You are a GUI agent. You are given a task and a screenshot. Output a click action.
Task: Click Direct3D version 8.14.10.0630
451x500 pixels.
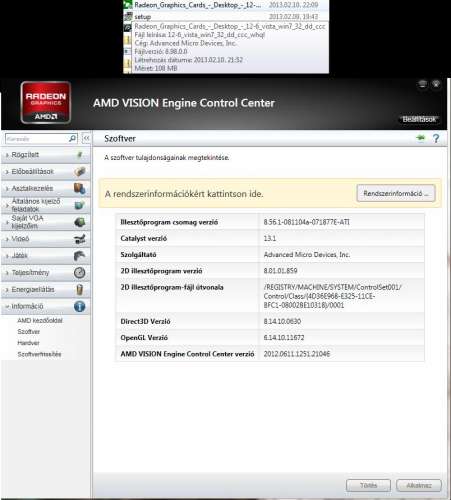point(282,321)
